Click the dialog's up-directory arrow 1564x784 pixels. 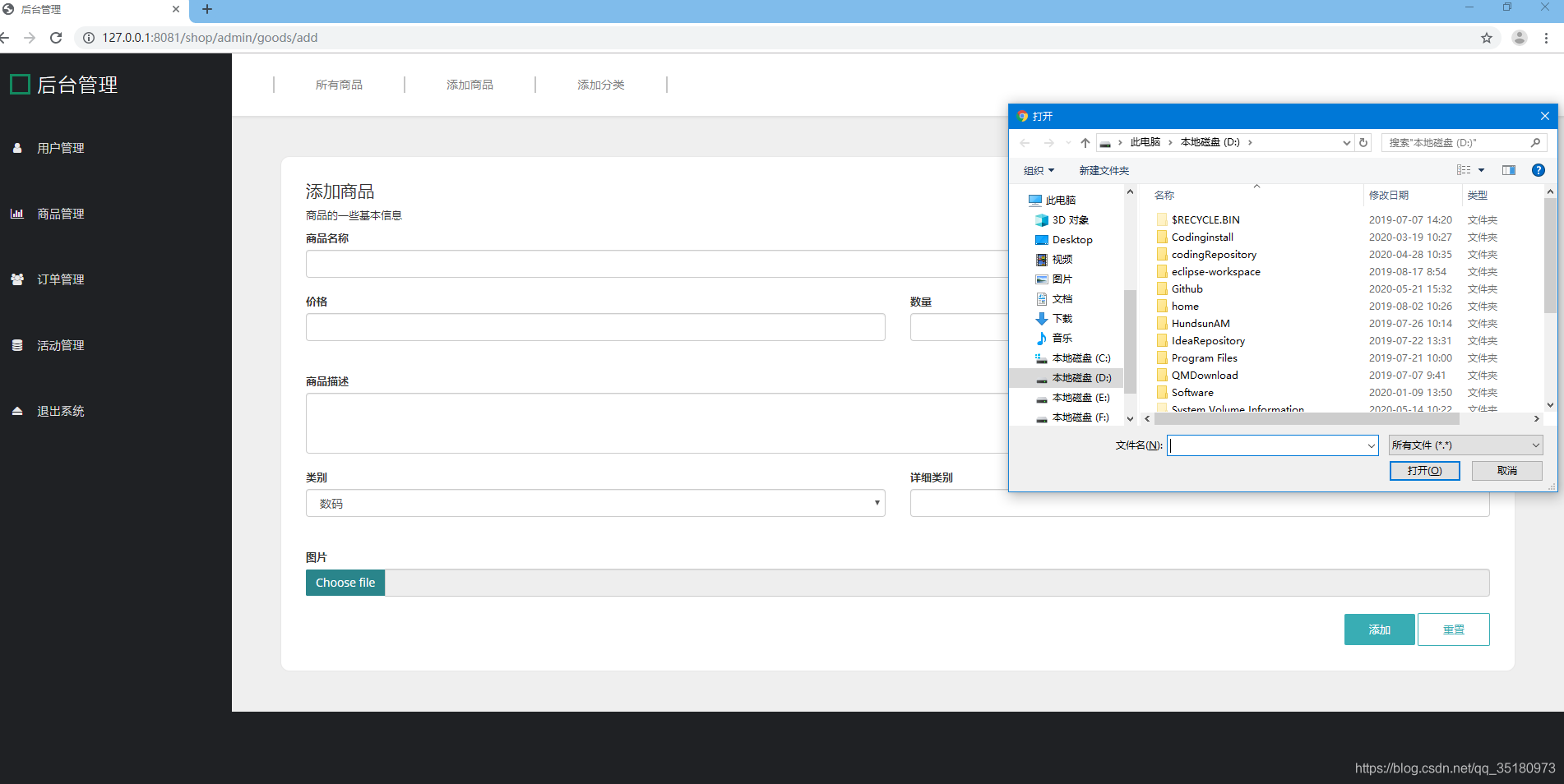(1085, 143)
